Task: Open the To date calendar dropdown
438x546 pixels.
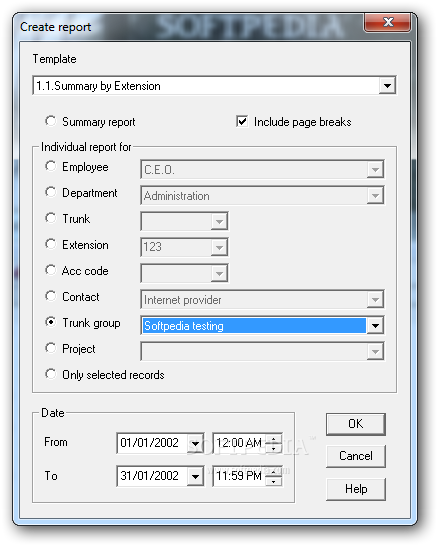Action: coord(195,476)
